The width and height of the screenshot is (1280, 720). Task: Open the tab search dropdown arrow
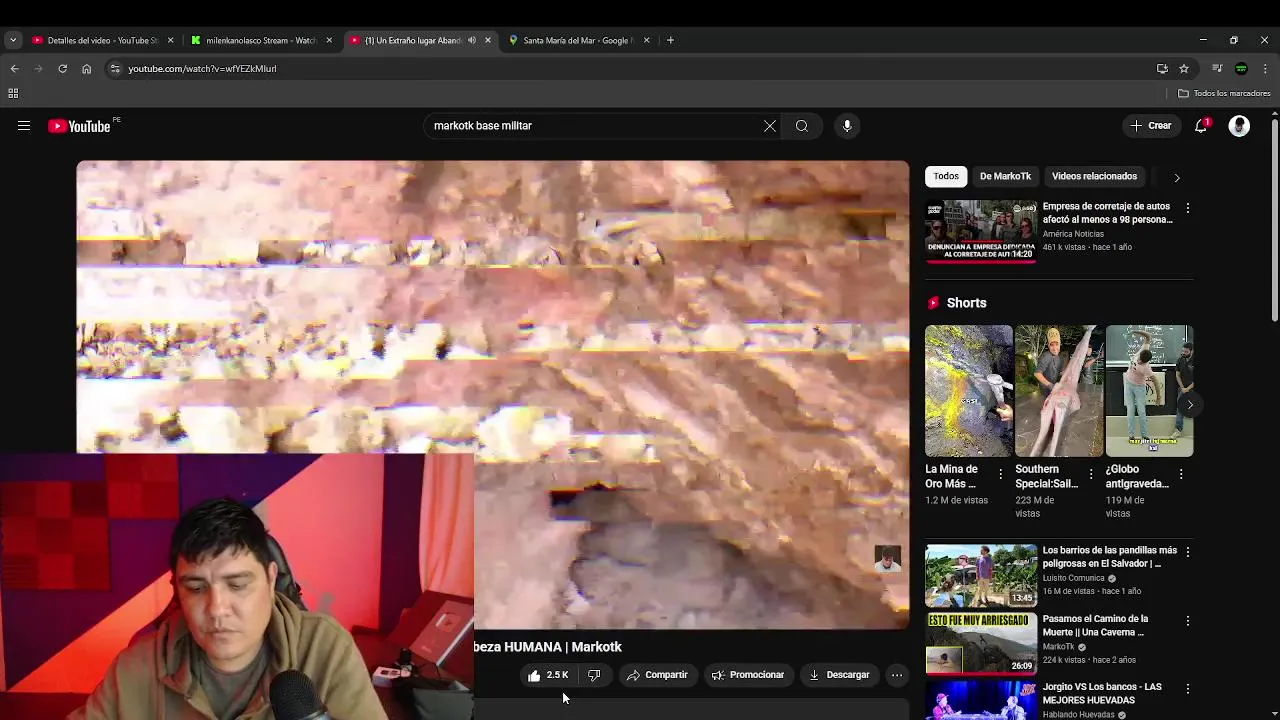click(x=13, y=40)
